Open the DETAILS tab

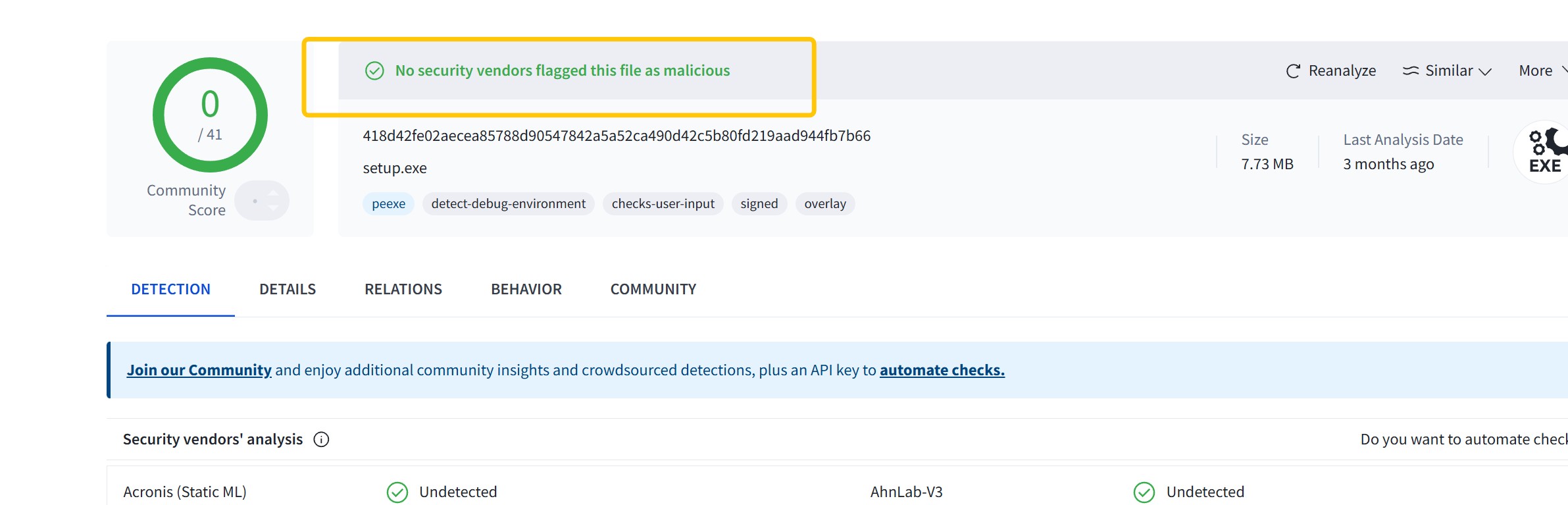pyautogui.click(x=288, y=289)
